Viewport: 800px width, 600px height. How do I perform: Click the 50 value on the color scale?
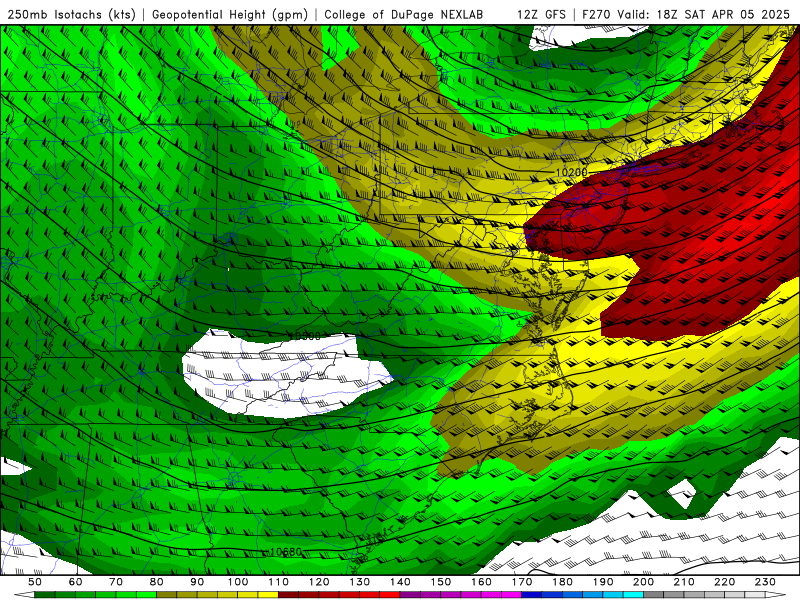tap(35, 582)
